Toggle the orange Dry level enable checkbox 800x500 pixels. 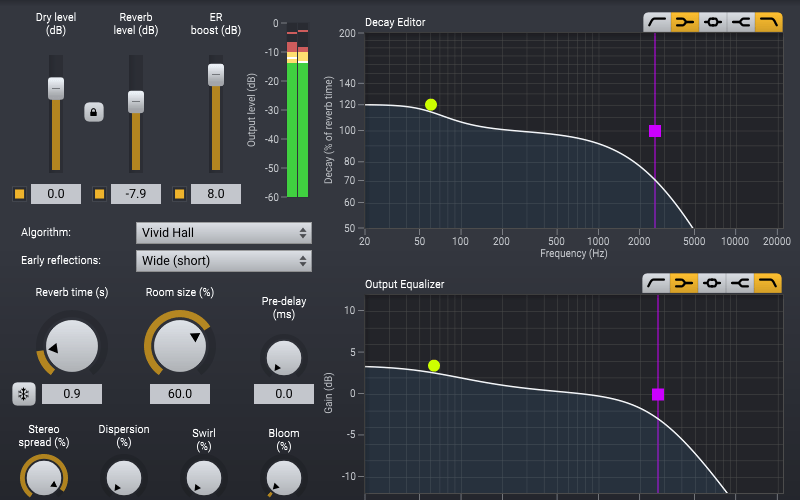(19, 194)
